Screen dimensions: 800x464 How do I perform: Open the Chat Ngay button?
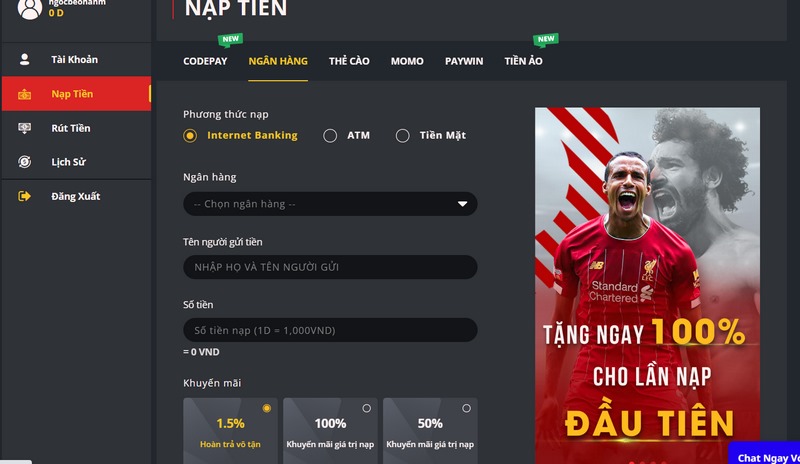(x=764, y=453)
